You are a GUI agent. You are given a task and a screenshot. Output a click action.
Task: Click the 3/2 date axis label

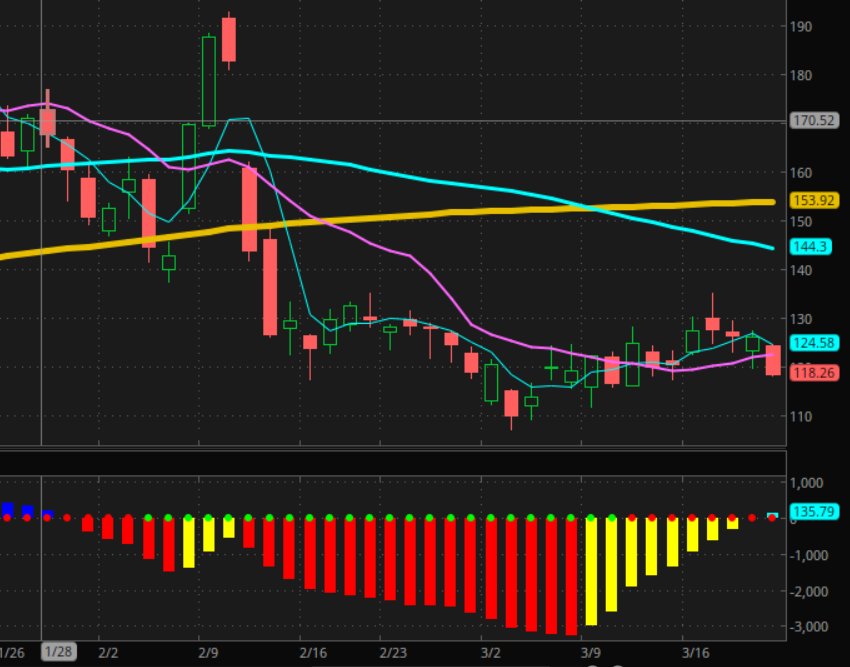[x=491, y=652]
